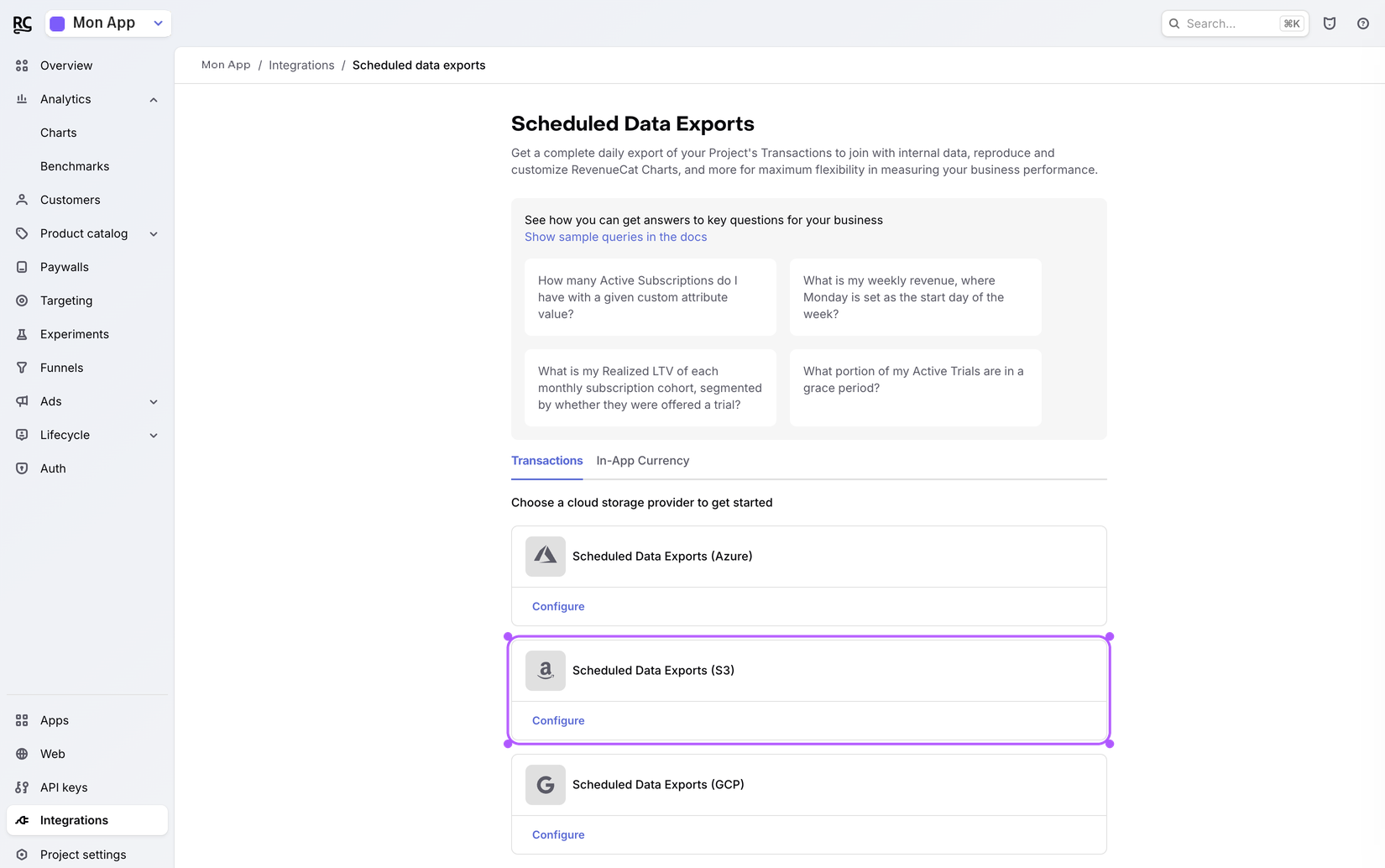Click the Project settings gear icon
The width and height of the screenshot is (1385, 868).
tap(22, 855)
